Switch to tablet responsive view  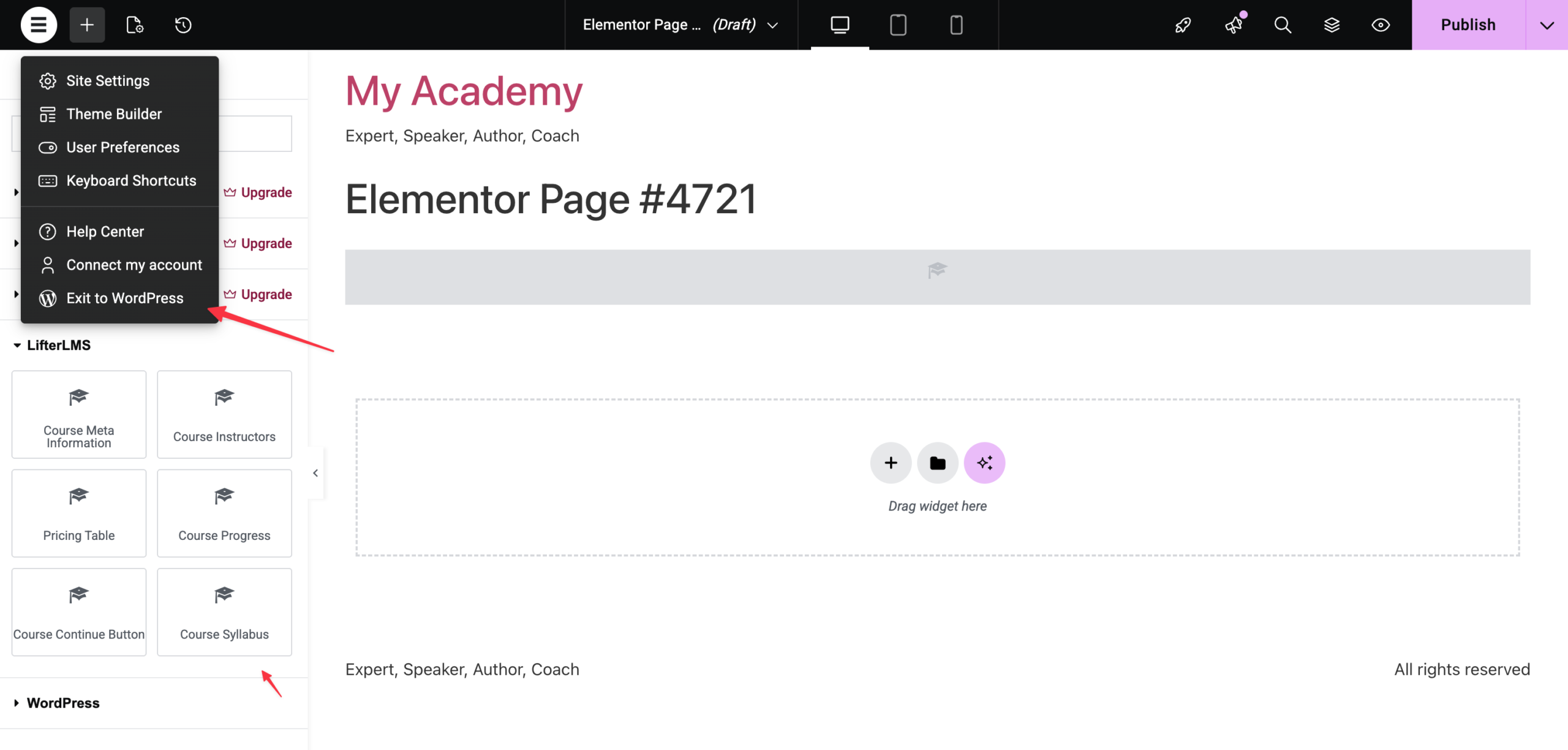pos(898,25)
